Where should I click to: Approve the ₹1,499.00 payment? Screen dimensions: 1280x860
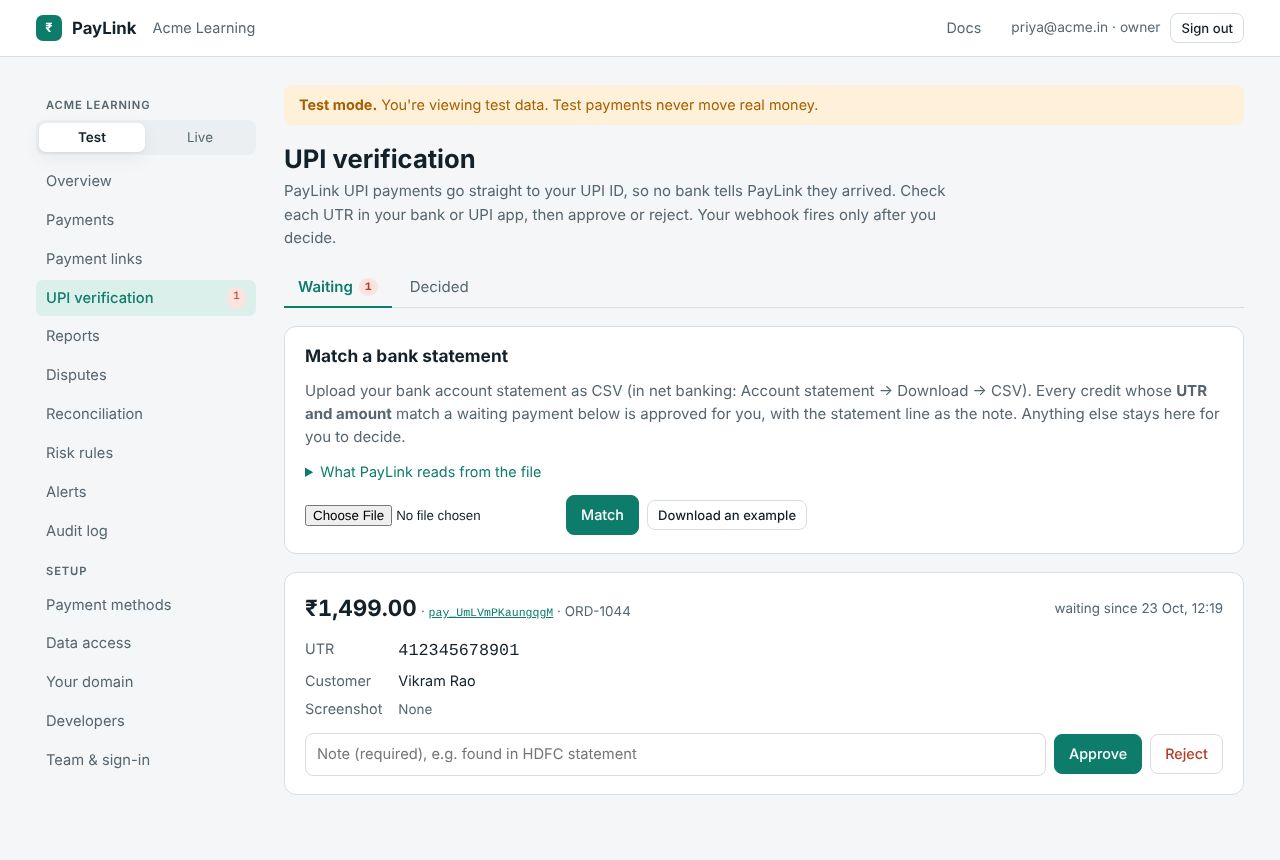click(x=1098, y=754)
